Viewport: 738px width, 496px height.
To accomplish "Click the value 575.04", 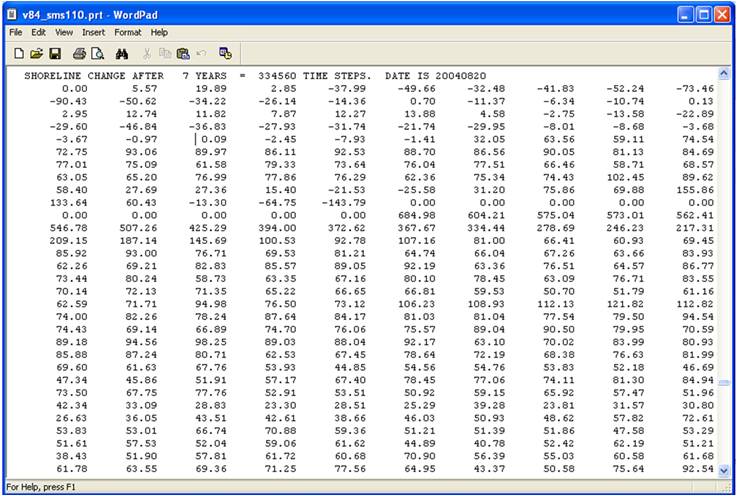I will pos(556,216).
